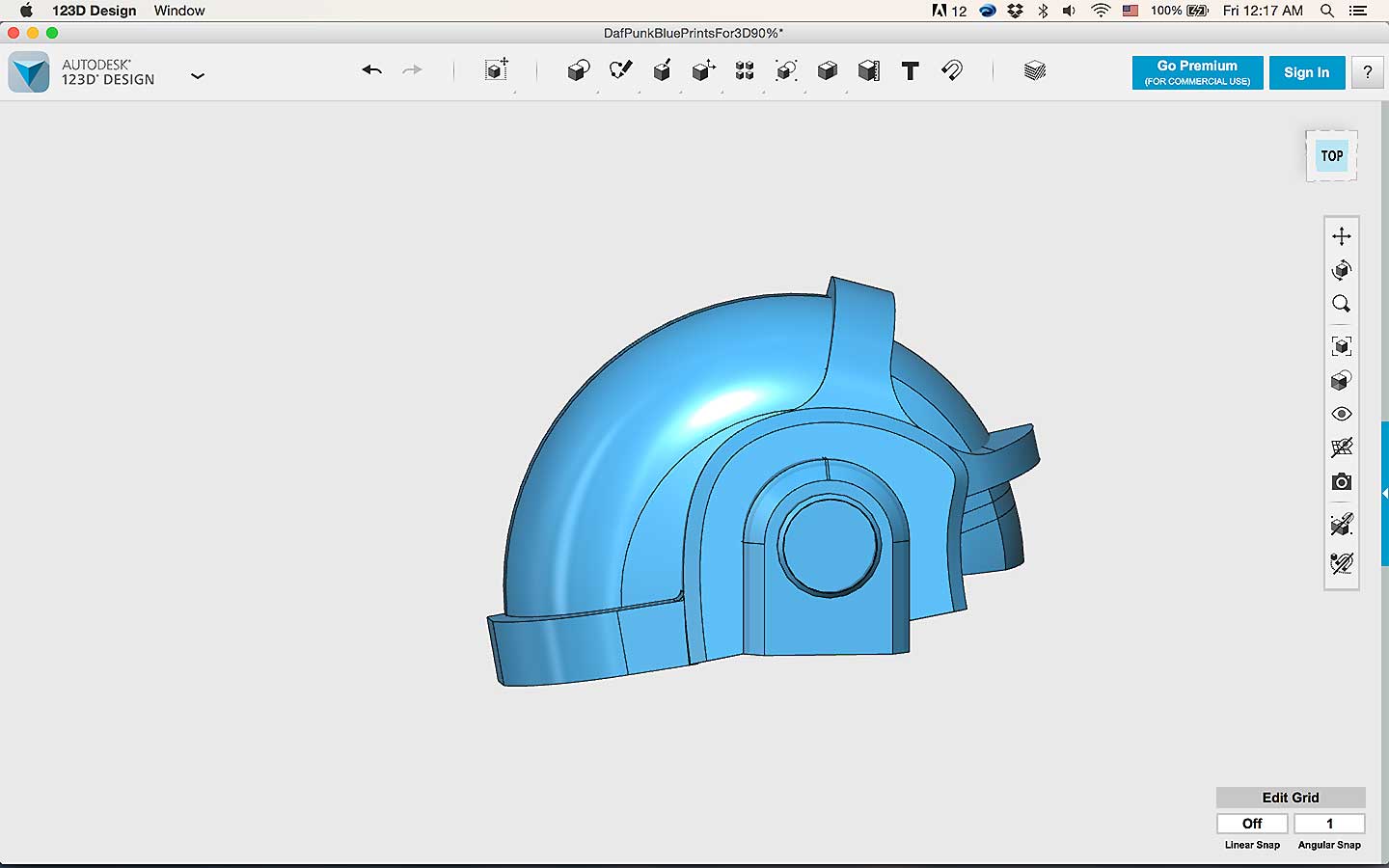Click the DafPunkBluePrintsFor3D90% document title
Viewport: 1389px width, 868px height.
(694, 33)
